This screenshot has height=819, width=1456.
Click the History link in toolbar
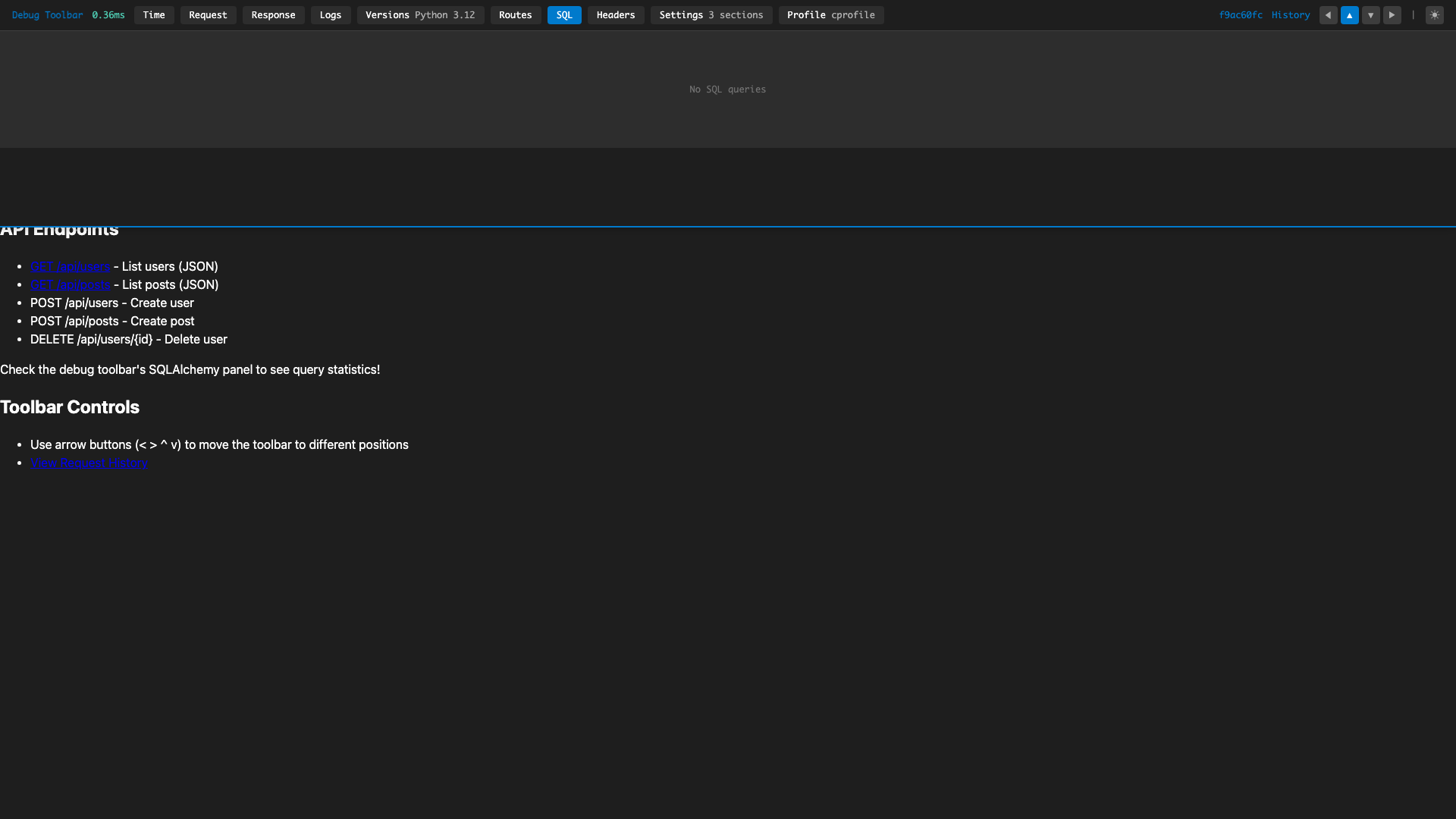click(x=1291, y=15)
